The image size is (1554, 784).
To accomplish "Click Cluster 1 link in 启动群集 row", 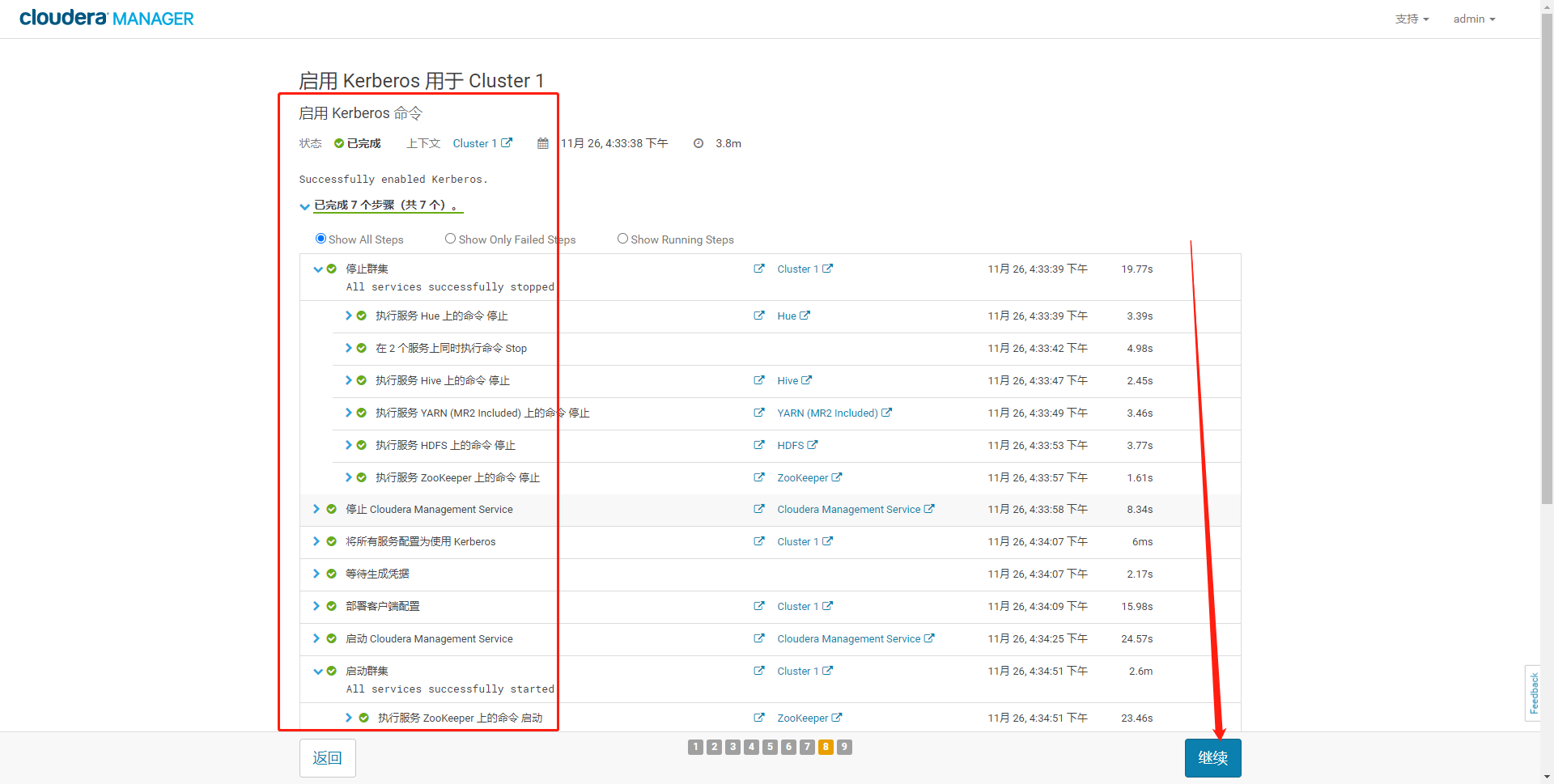I will tap(805, 671).
